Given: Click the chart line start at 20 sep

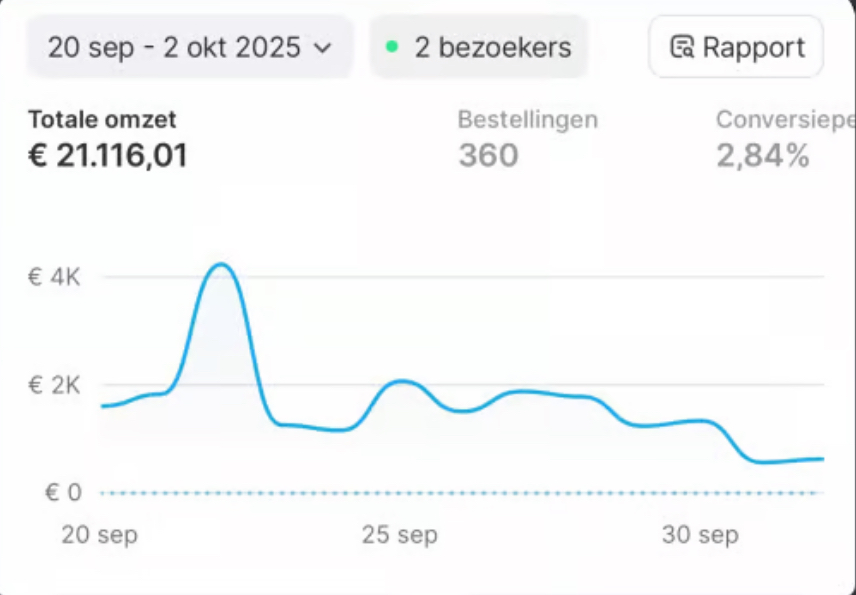Looking at the screenshot, I should [x=104, y=406].
